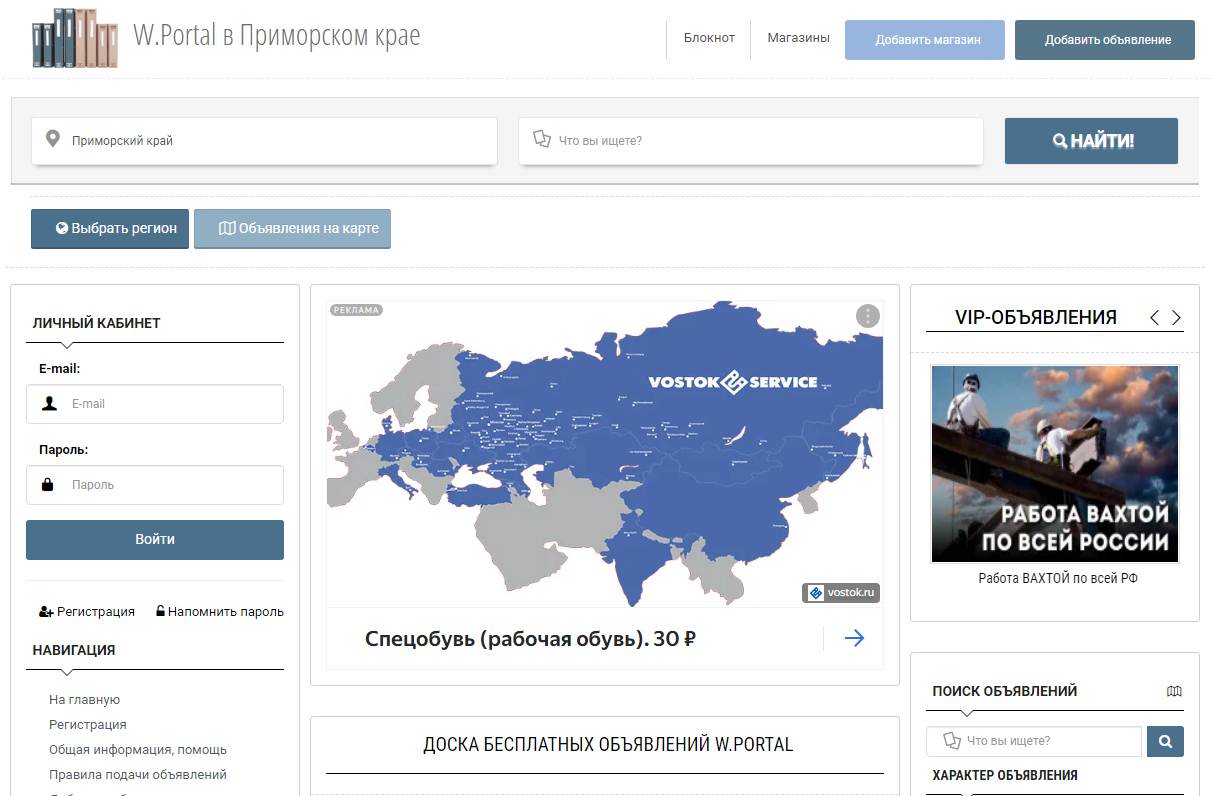Open Регистрация in the navigation list

88,725
